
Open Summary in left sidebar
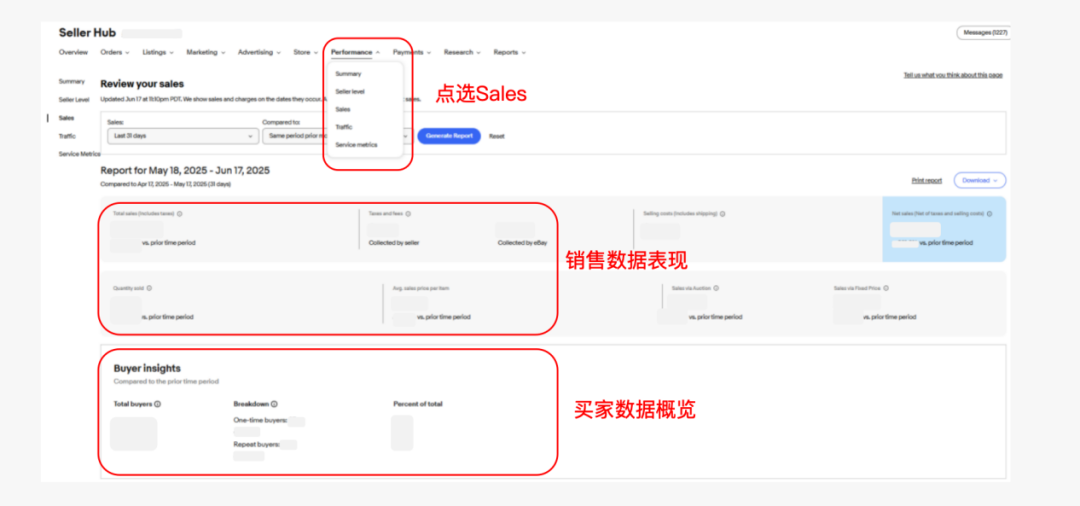point(72,81)
